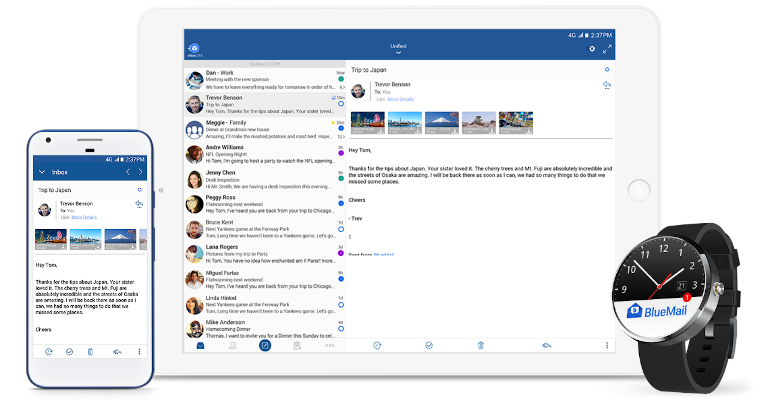The height and width of the screenshot is (400, 768).
Task: Tap the star icon beside Trip to Japan on tablet
Action: click(x=607, y=70)
